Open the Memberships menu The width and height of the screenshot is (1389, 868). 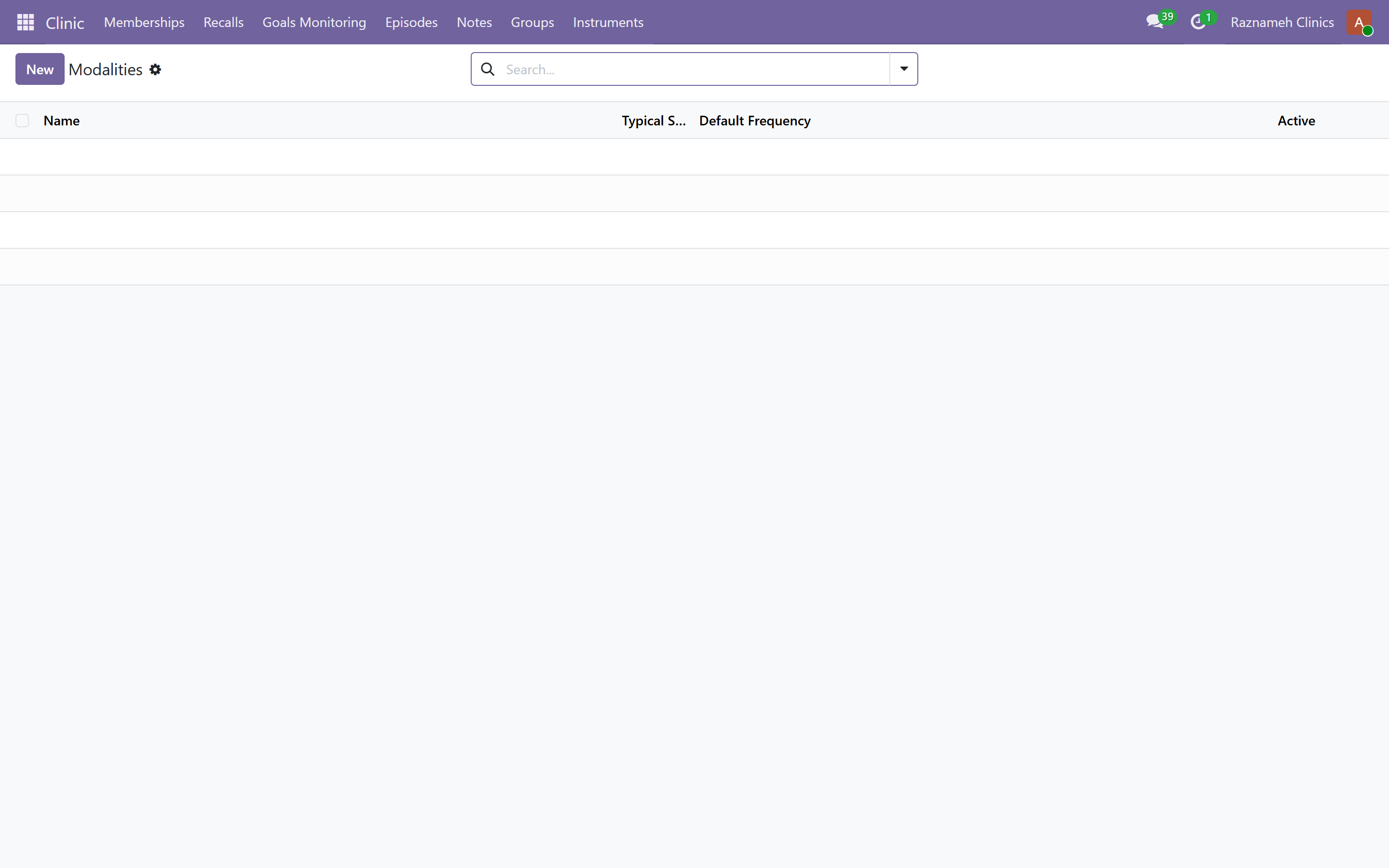click(x=144, y=22)
